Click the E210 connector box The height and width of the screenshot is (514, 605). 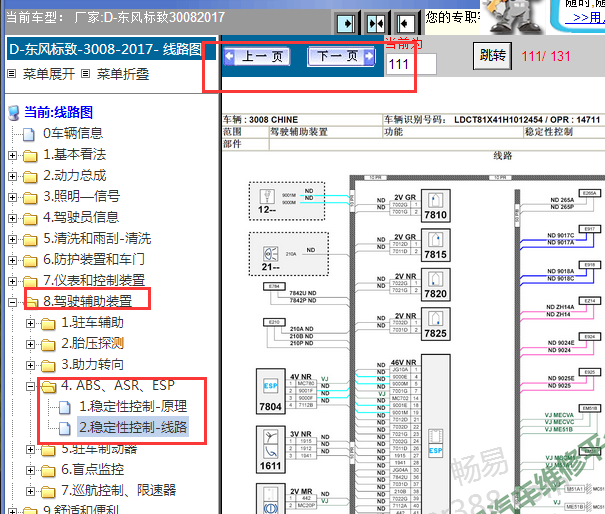click(x=274, y=322)
